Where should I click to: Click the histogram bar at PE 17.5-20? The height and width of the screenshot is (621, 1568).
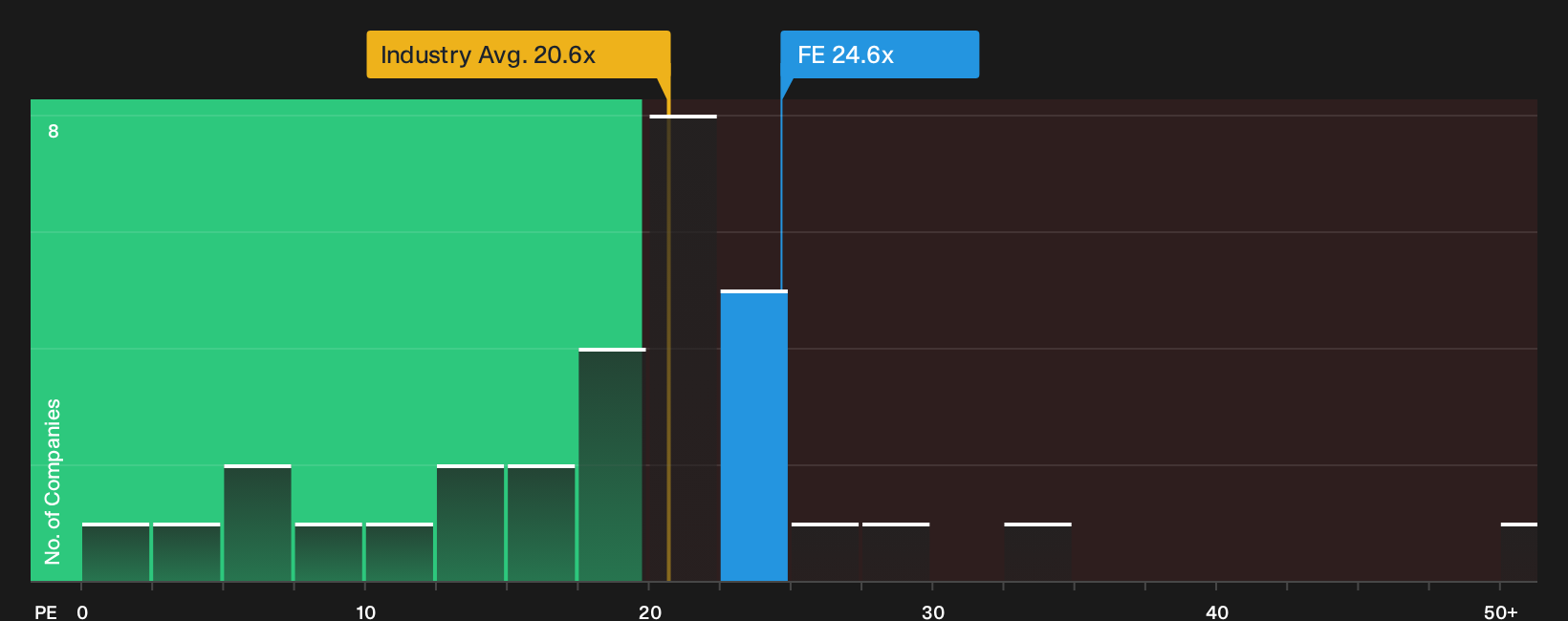click(x=612, y=464)
